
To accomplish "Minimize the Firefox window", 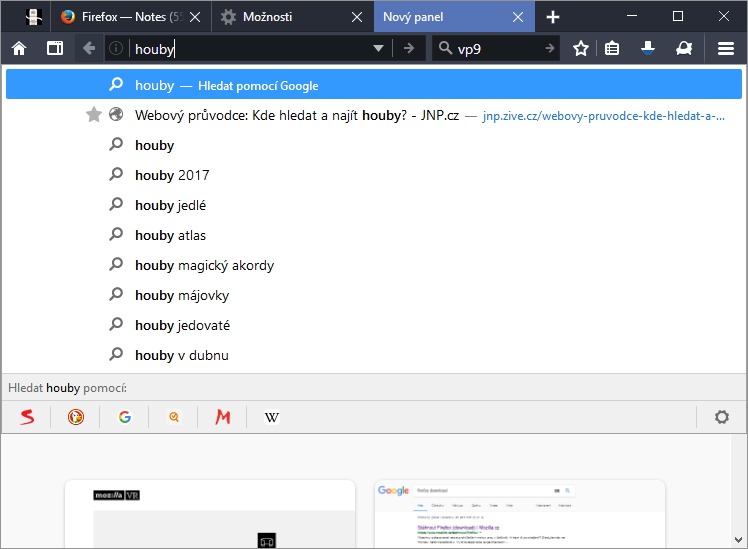I will tap(632, 16).
